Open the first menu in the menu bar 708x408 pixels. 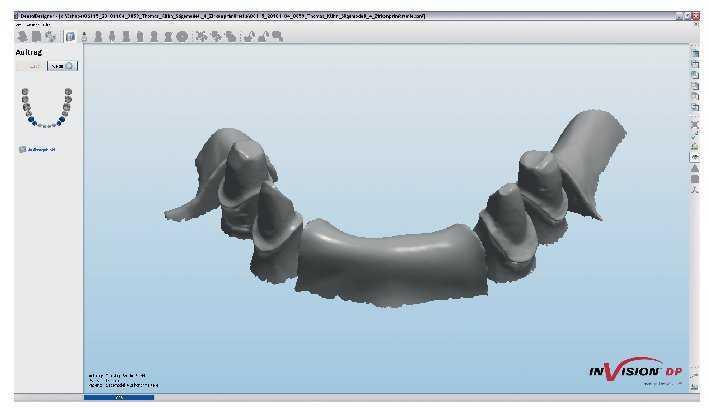pos(18,25)
